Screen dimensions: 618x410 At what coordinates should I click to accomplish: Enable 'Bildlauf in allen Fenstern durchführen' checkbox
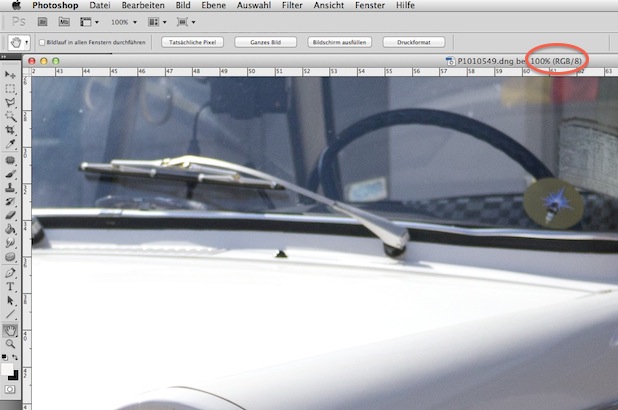pos(41,43)
